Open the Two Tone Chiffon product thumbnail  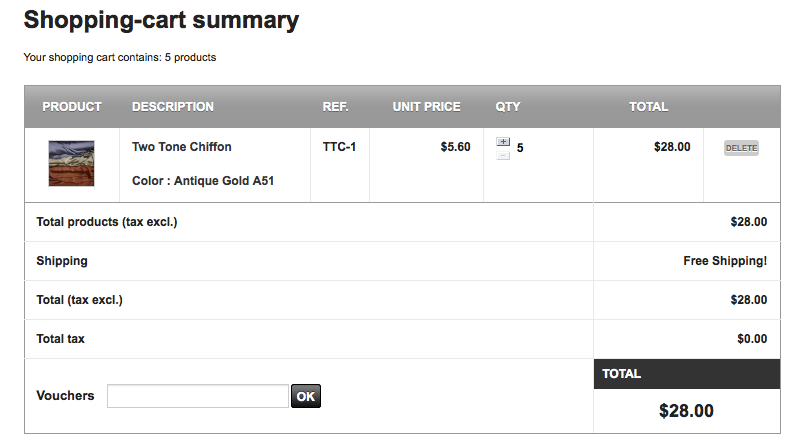(x=71, y=163)
